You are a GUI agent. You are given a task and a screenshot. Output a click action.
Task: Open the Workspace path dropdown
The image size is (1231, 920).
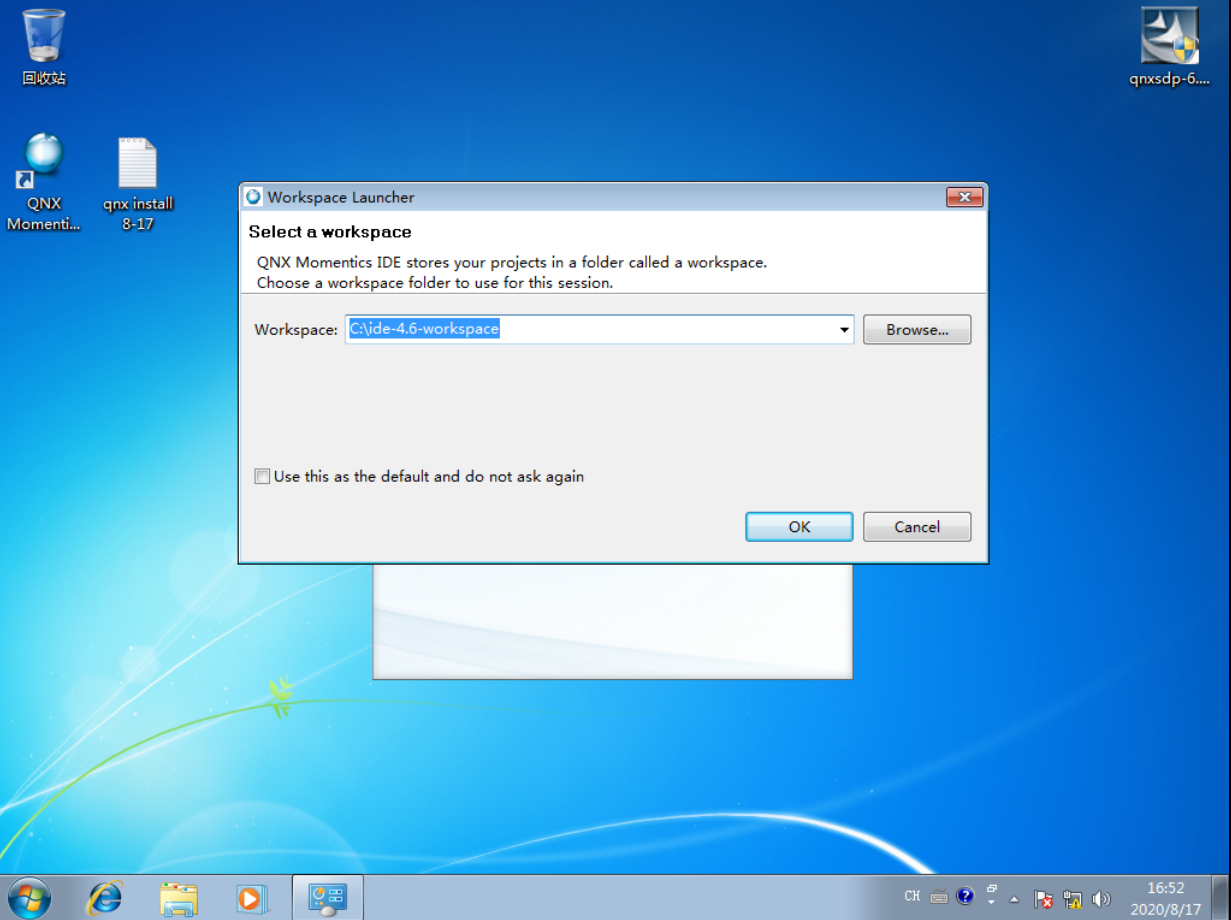point(844,329)
